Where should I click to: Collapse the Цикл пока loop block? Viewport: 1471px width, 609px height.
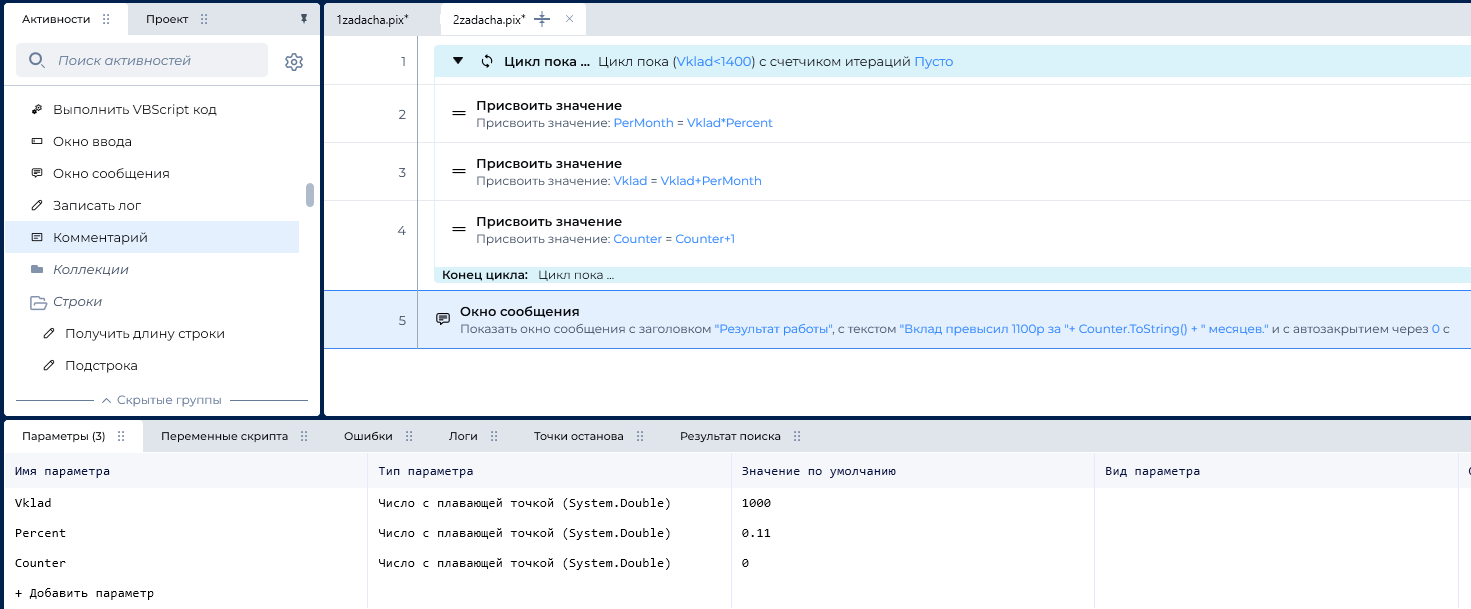(x=458, y=61)
